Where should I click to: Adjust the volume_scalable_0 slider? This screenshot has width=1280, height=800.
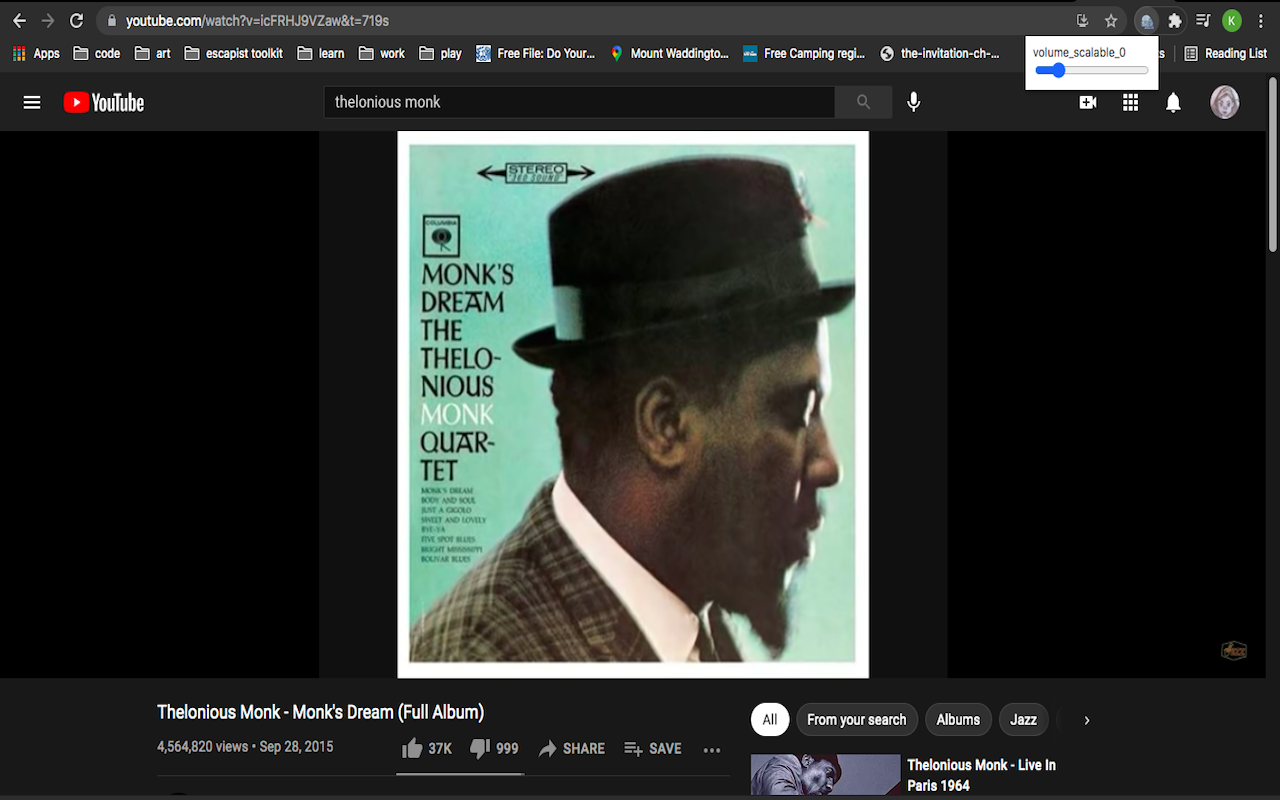[1091, 70]
